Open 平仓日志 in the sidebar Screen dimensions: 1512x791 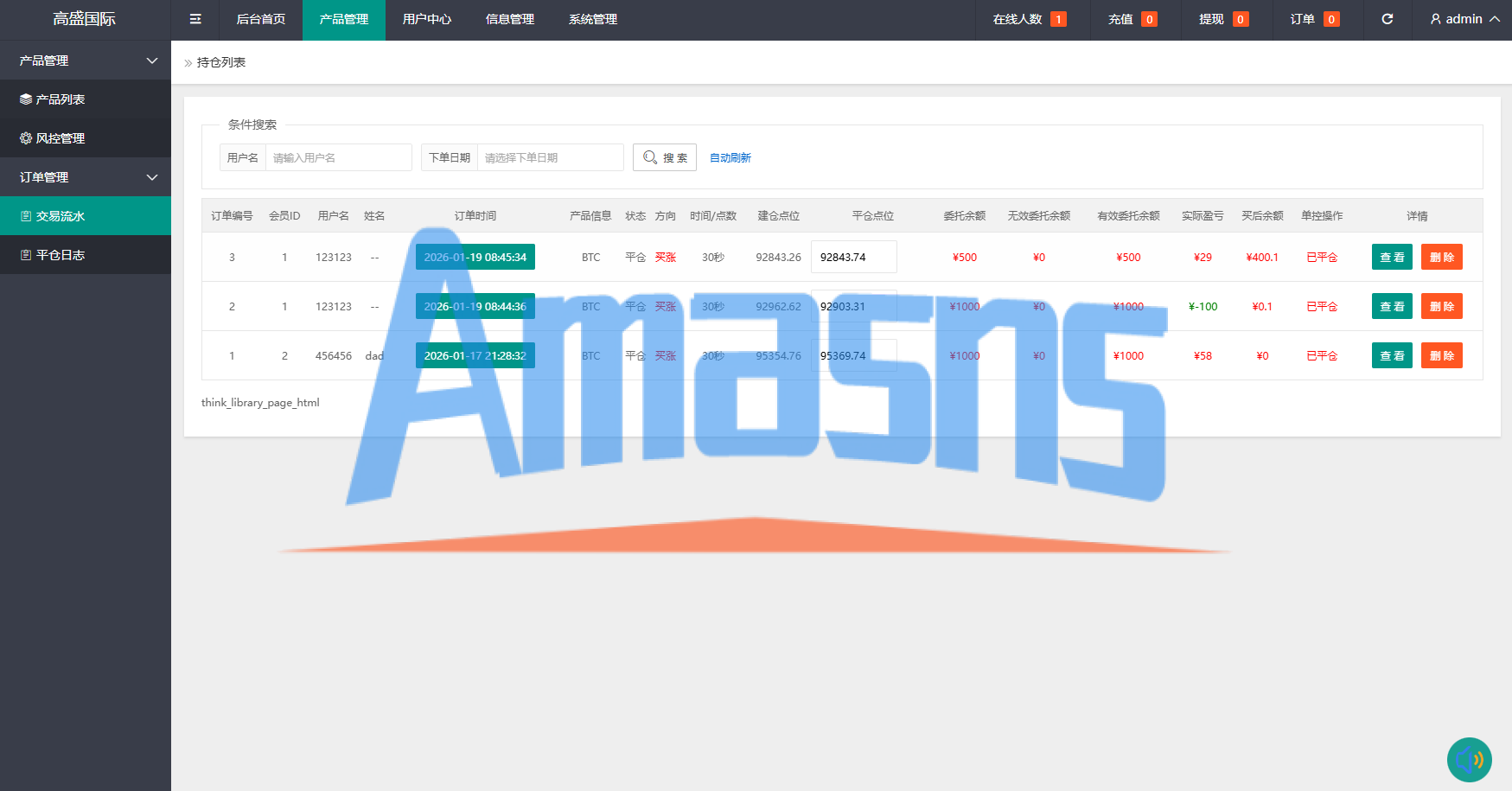[86, 255]
